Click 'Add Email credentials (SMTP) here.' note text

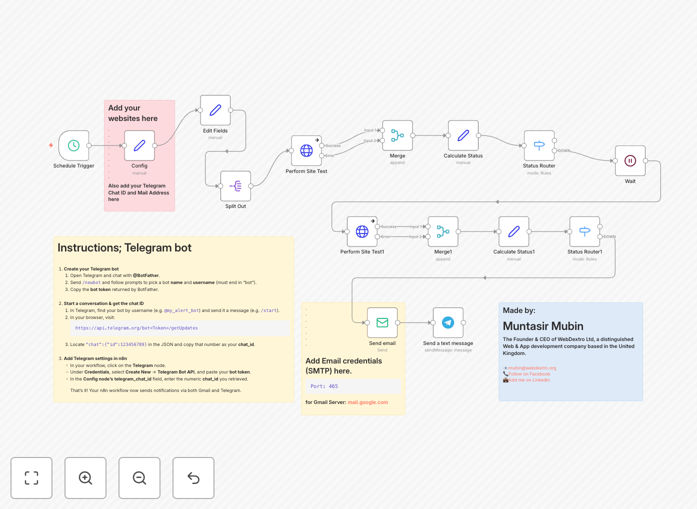[344, 366]
